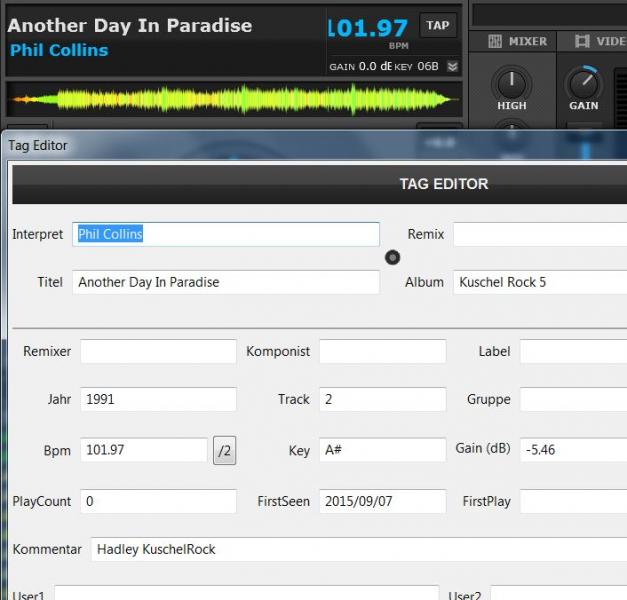The image size is (627, 600).
Task: Click the Interpret field containing Phil Collins
Action: pos(226,234)
